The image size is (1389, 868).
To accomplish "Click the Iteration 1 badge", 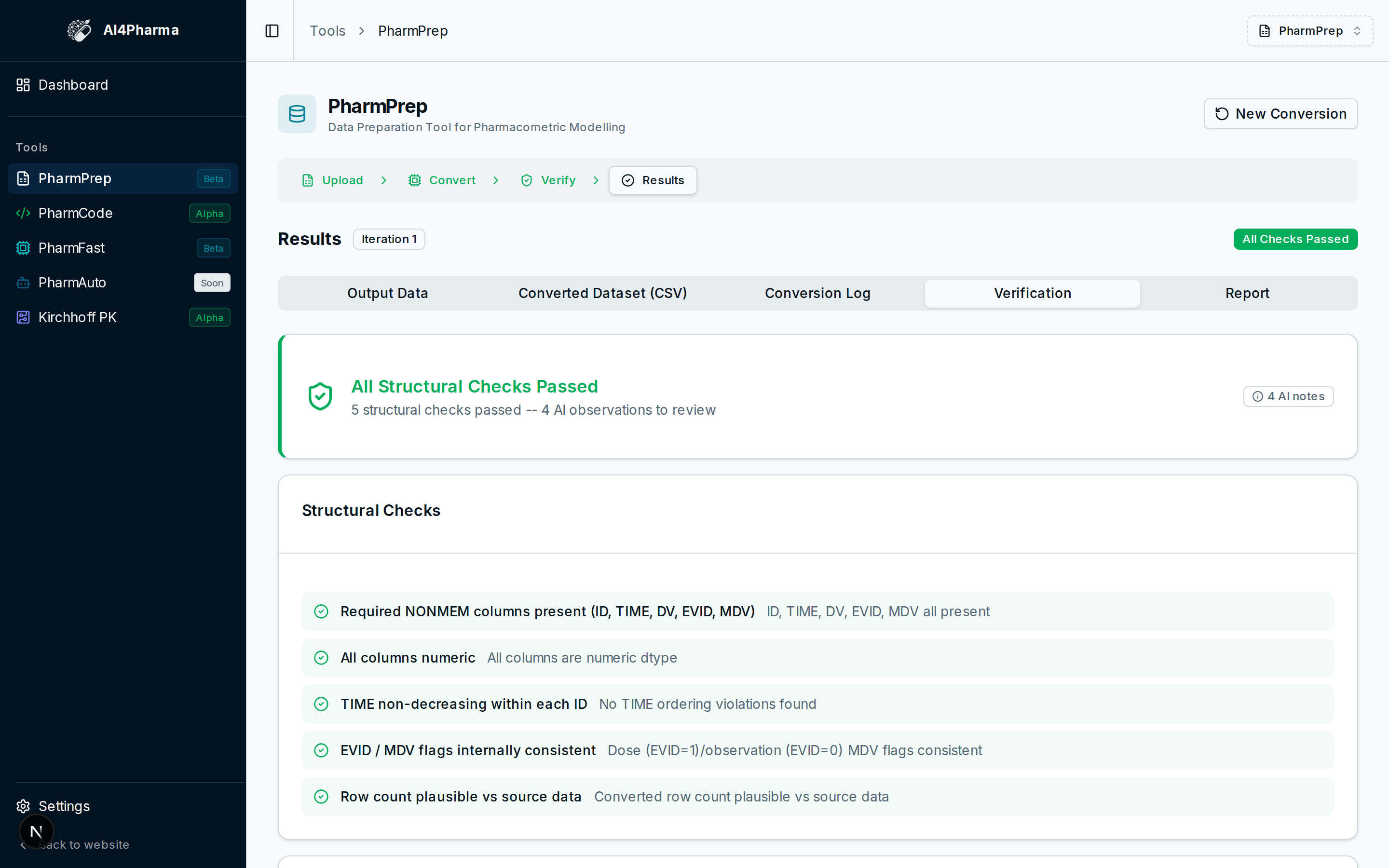I will point(389,239).
